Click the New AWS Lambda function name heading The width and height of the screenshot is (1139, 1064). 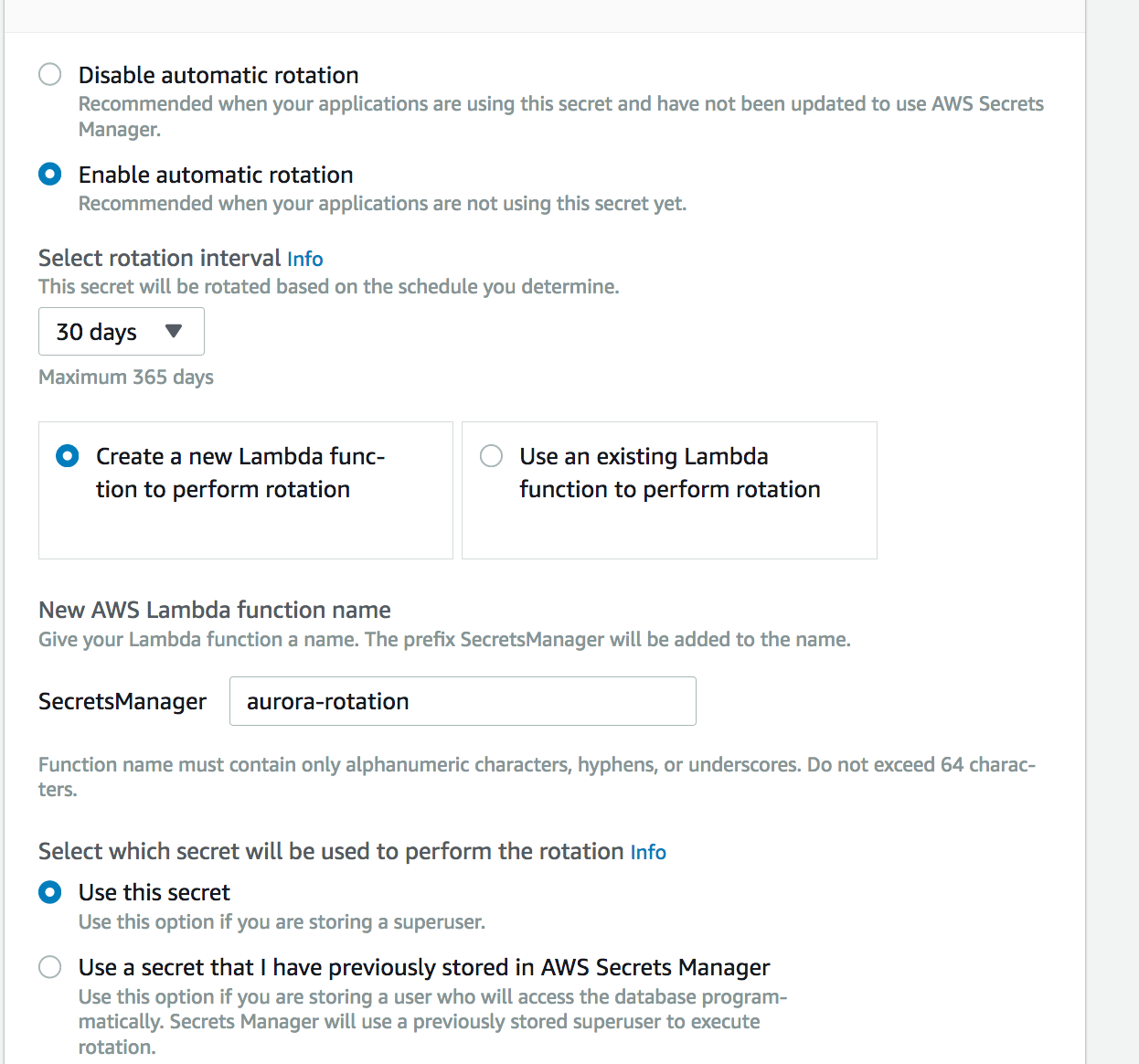(215, 610)
